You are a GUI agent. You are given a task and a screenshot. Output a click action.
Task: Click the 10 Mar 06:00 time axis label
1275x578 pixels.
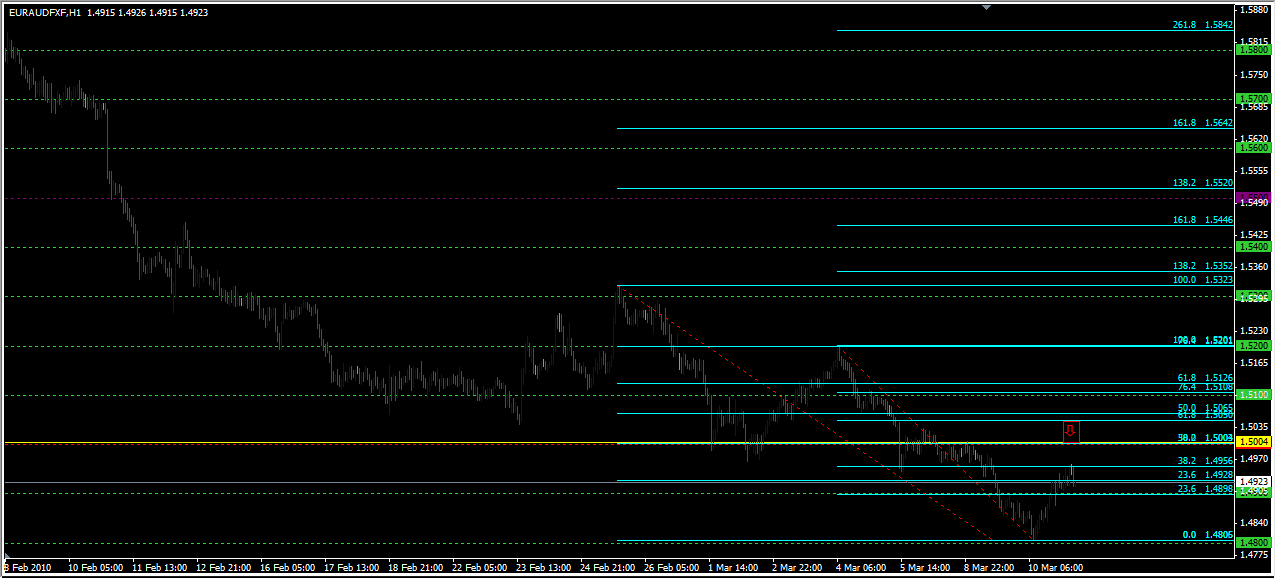coord(1054,568)
